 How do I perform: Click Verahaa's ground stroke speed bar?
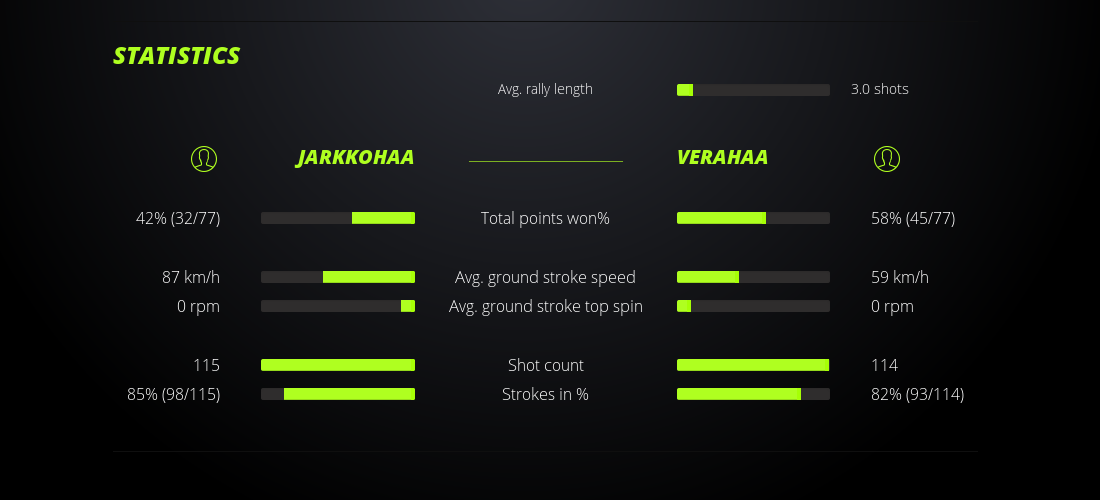pos(753,277)
